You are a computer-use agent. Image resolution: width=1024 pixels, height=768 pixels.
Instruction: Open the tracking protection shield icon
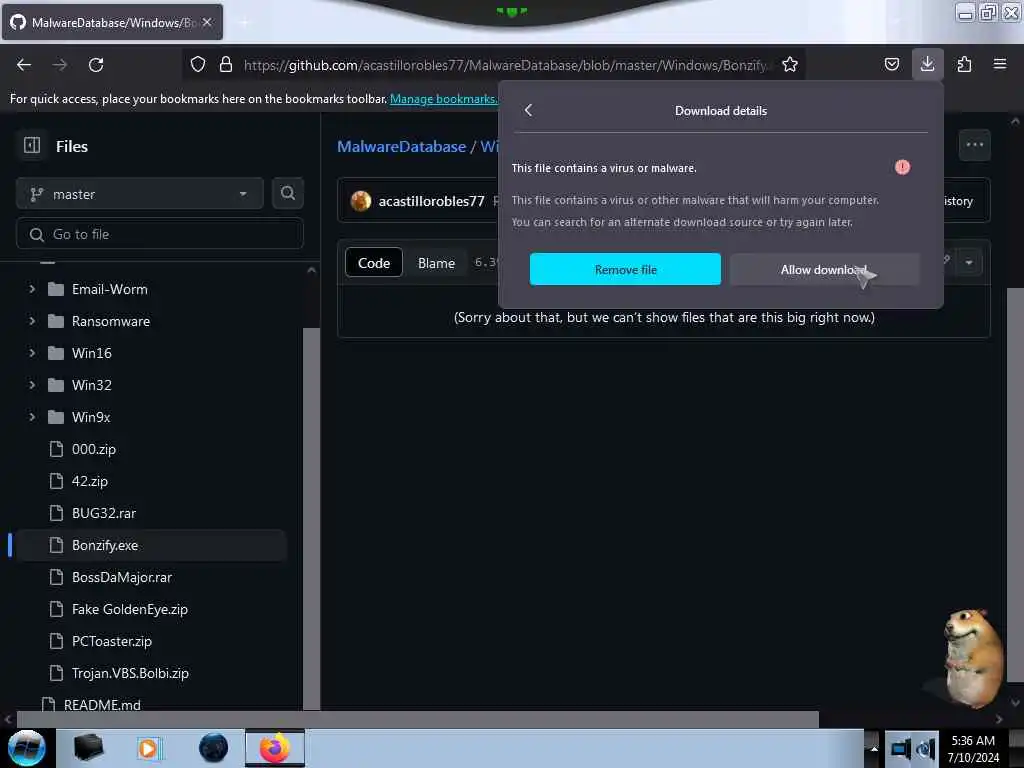pyautogui.click(x=198, y=64)
